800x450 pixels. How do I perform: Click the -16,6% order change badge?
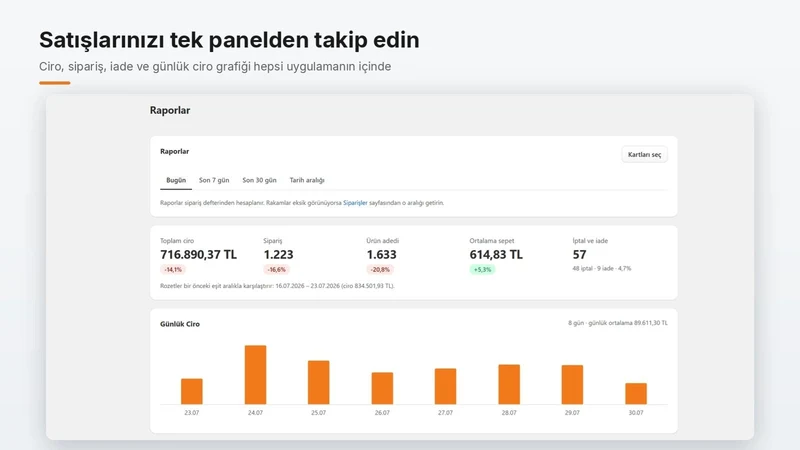277,269
